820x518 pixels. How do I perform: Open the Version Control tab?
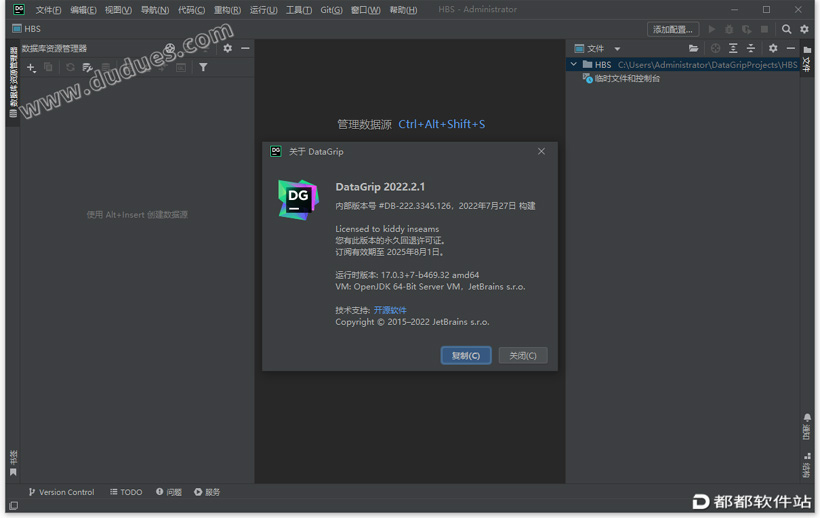(x=61, y=492)
